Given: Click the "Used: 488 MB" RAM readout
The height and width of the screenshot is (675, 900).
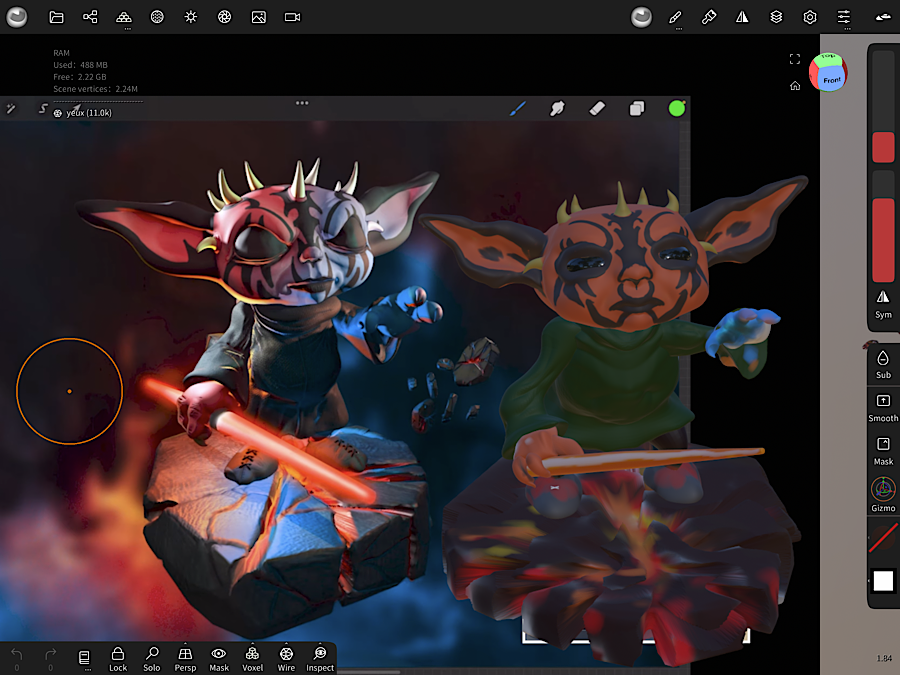Looking at the screenshot, I should click(80, 65).
